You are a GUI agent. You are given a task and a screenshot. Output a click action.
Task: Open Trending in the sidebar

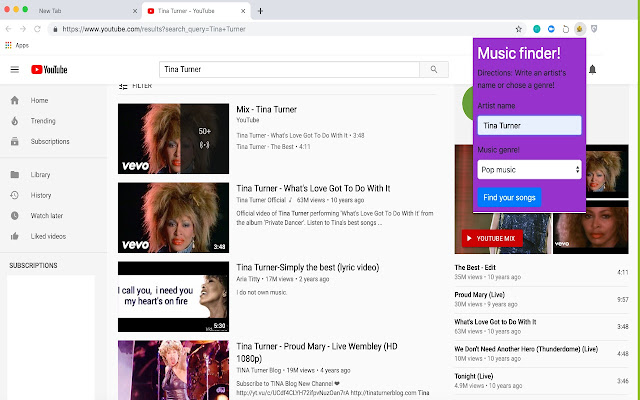[x=43, y=121]
